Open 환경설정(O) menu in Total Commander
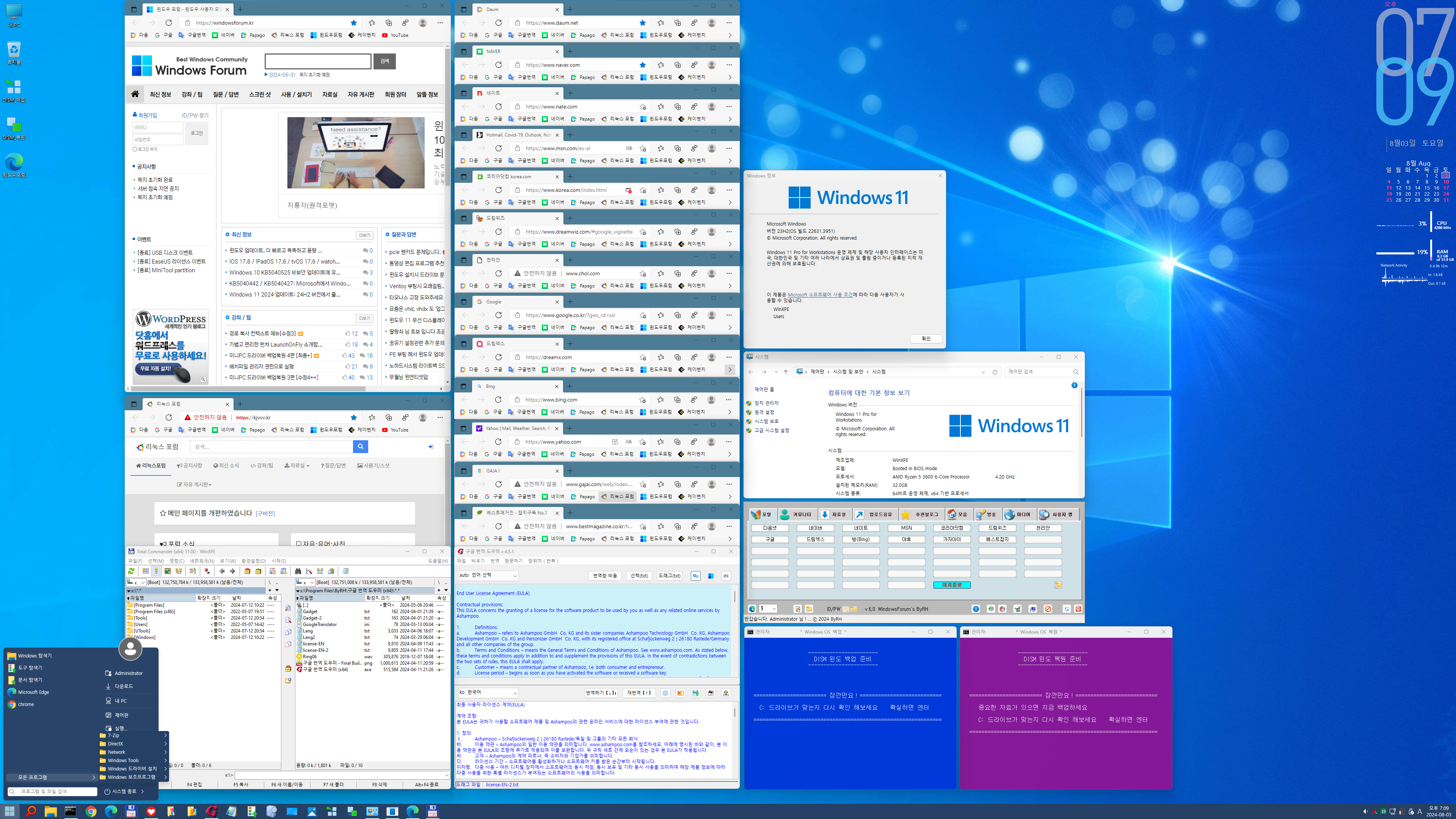This screenshot has width=1456, height=819. tap(253, 561)
